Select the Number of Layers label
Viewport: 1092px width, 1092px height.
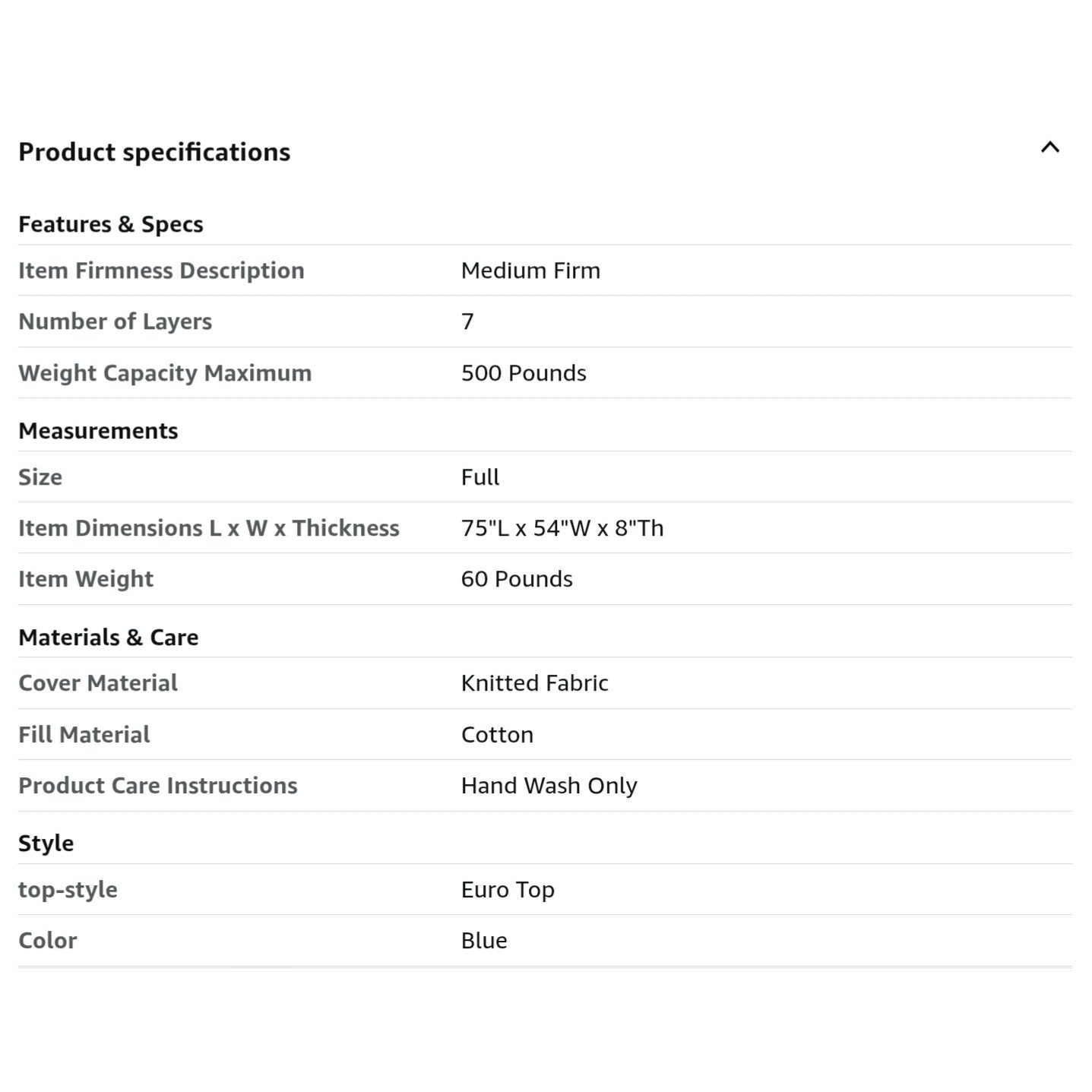[115, 321]
